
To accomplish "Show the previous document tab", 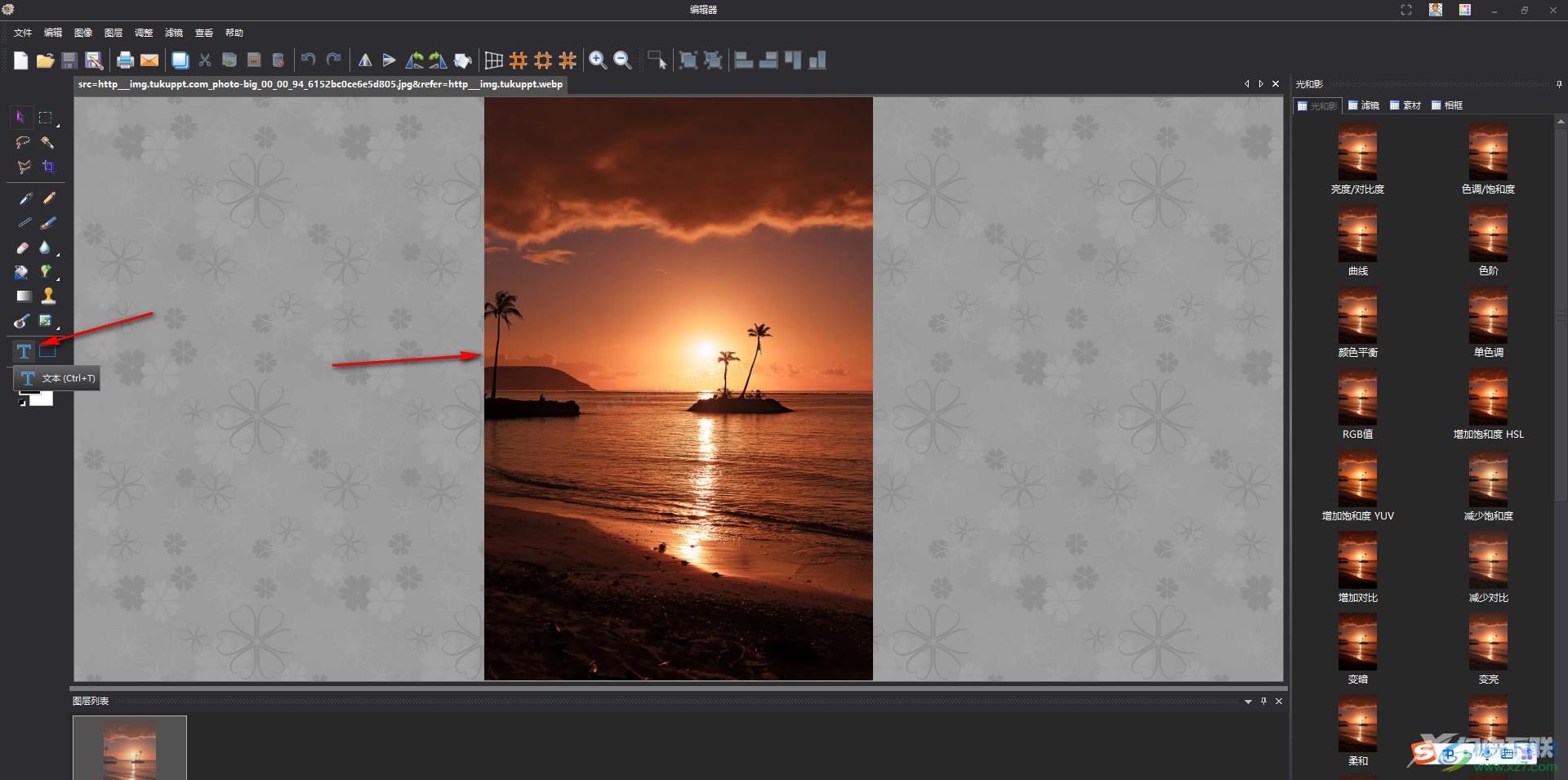I will point(1246,84).
